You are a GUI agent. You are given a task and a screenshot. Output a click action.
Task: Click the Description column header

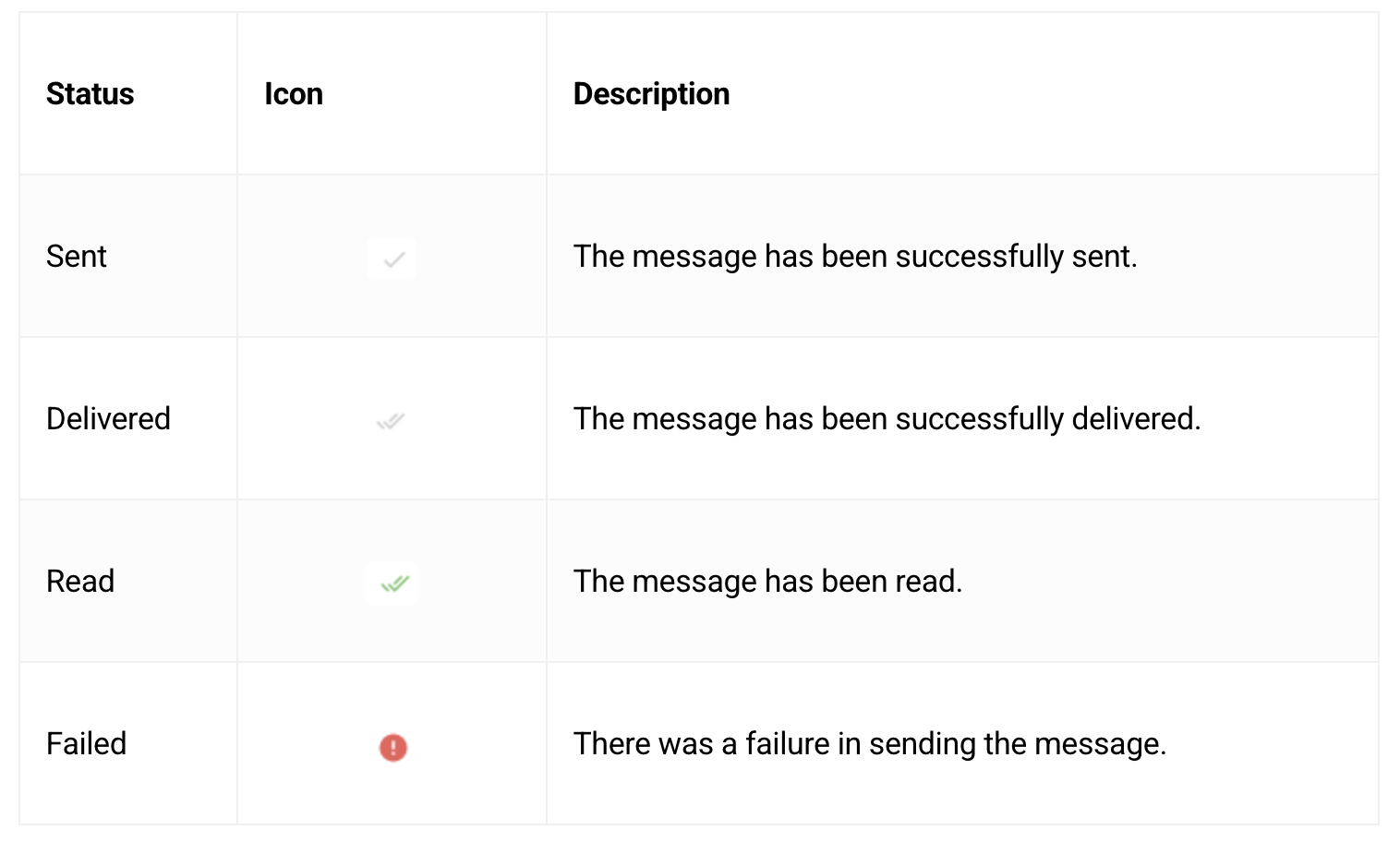pyautogui.click(x=651, y=94)
